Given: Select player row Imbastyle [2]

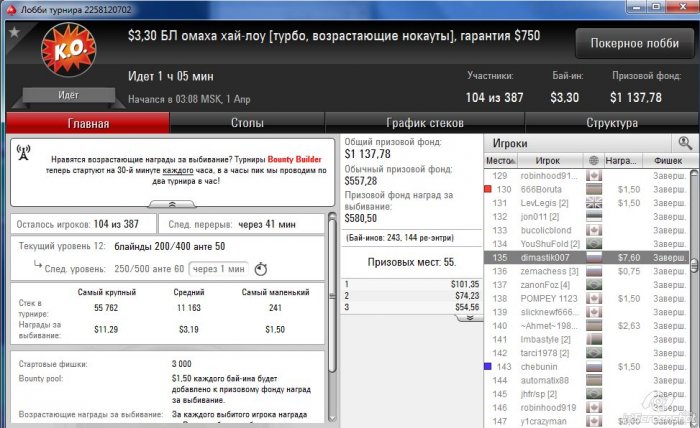Looking at the screenshot, I should pyautogui.click(x=586, y=339).
